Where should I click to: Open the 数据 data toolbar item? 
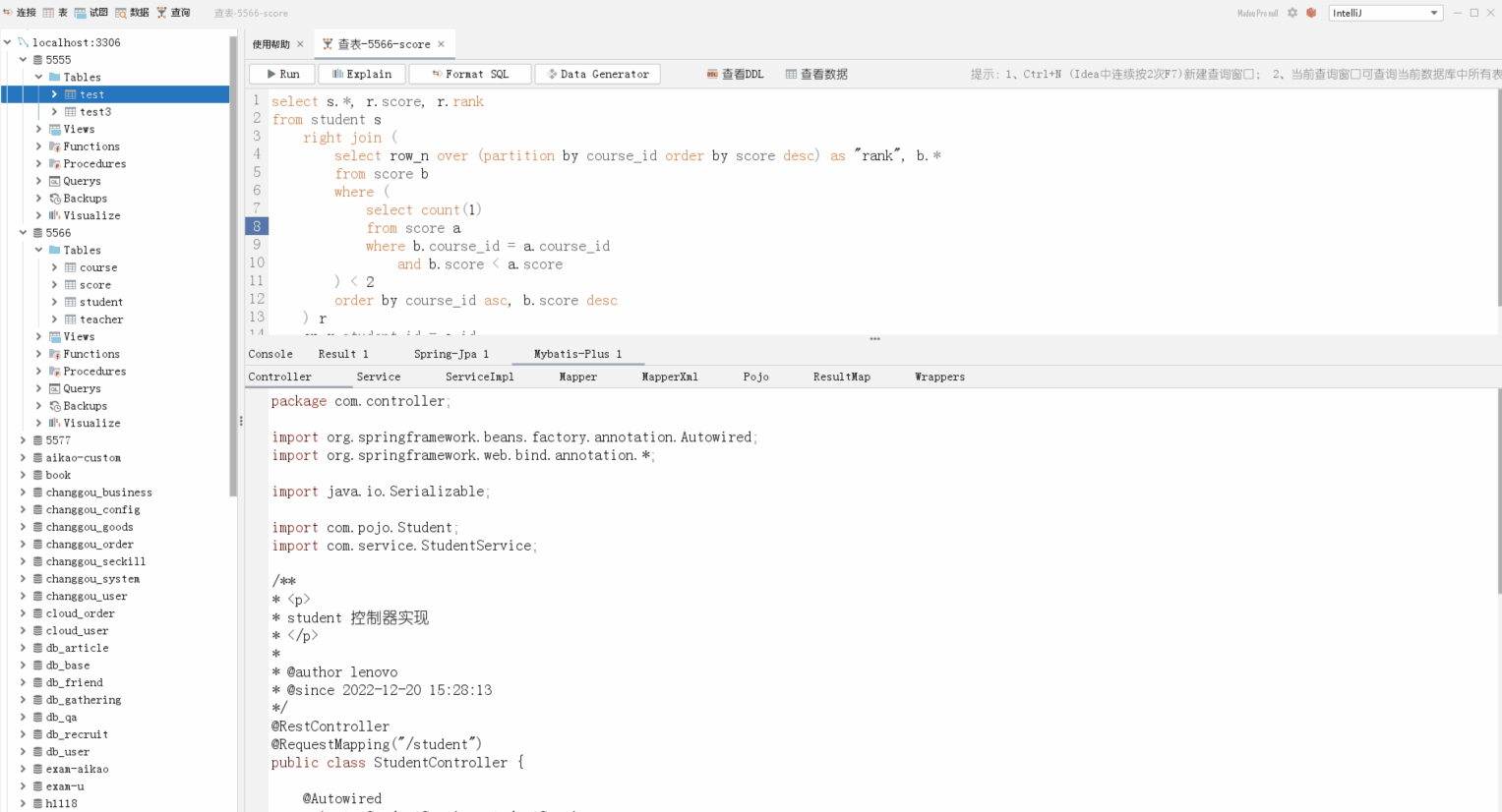[x=132, y=13]
